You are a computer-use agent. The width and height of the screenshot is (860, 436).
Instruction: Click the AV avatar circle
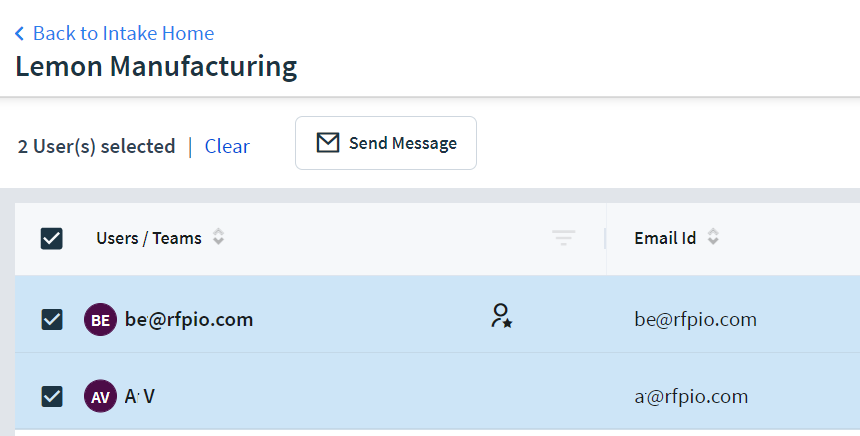(100, 396)
